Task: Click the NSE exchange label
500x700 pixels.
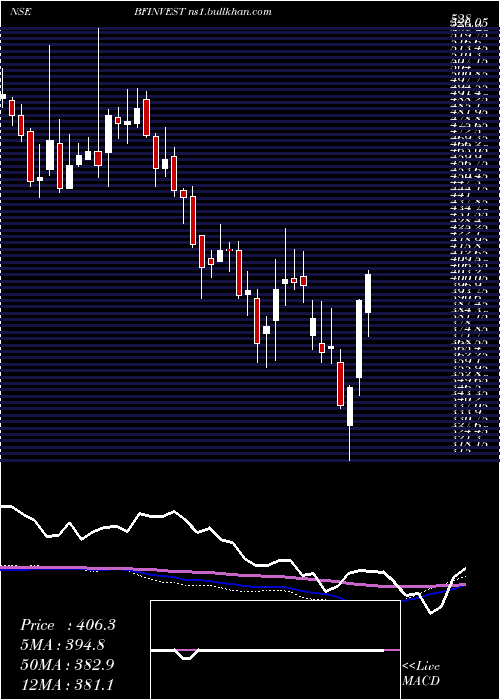Action: (x=20, y=12)
